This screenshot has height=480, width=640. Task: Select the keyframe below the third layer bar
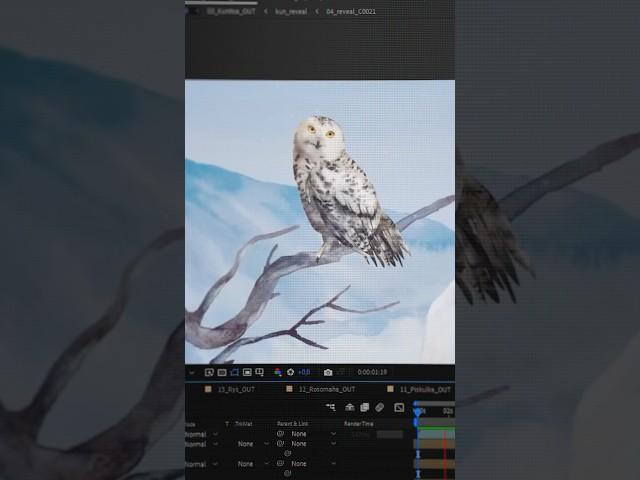click(418, 474)
